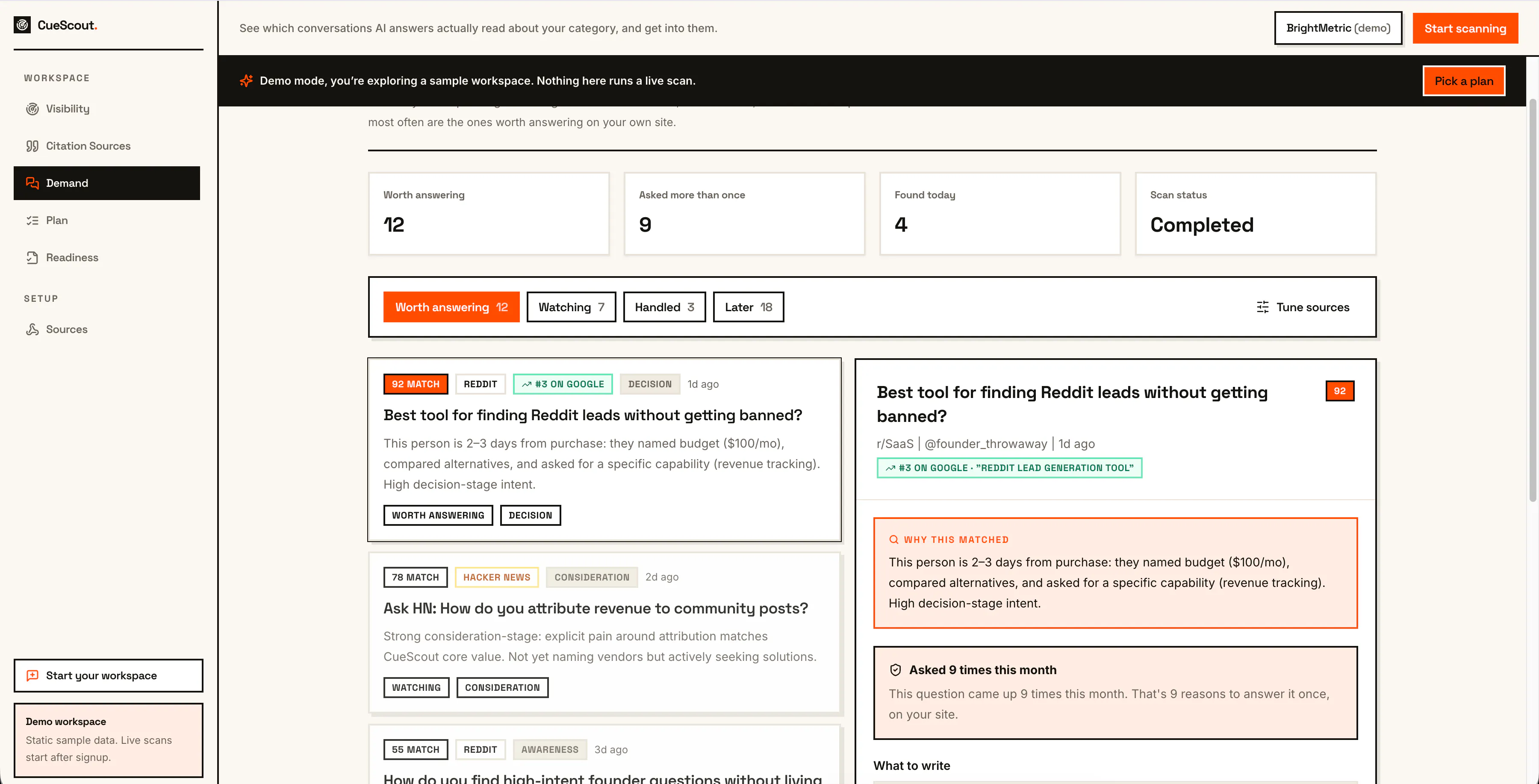Image resolution: width=1539 pixels, height=784 pixels.
Task: Open the Visibility page
Action: (x=107, y=109)
